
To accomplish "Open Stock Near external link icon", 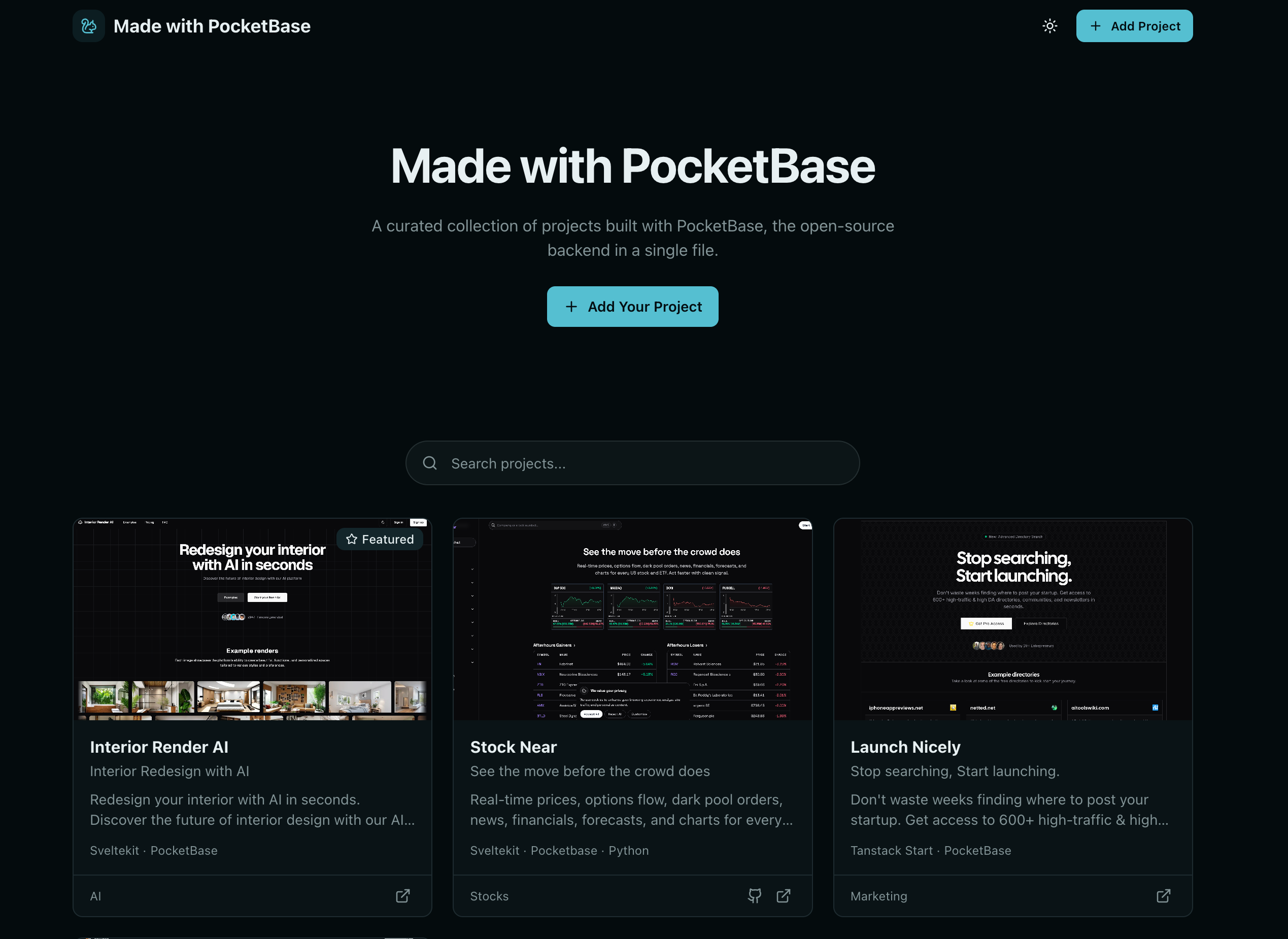I will [x=783, y=896].
